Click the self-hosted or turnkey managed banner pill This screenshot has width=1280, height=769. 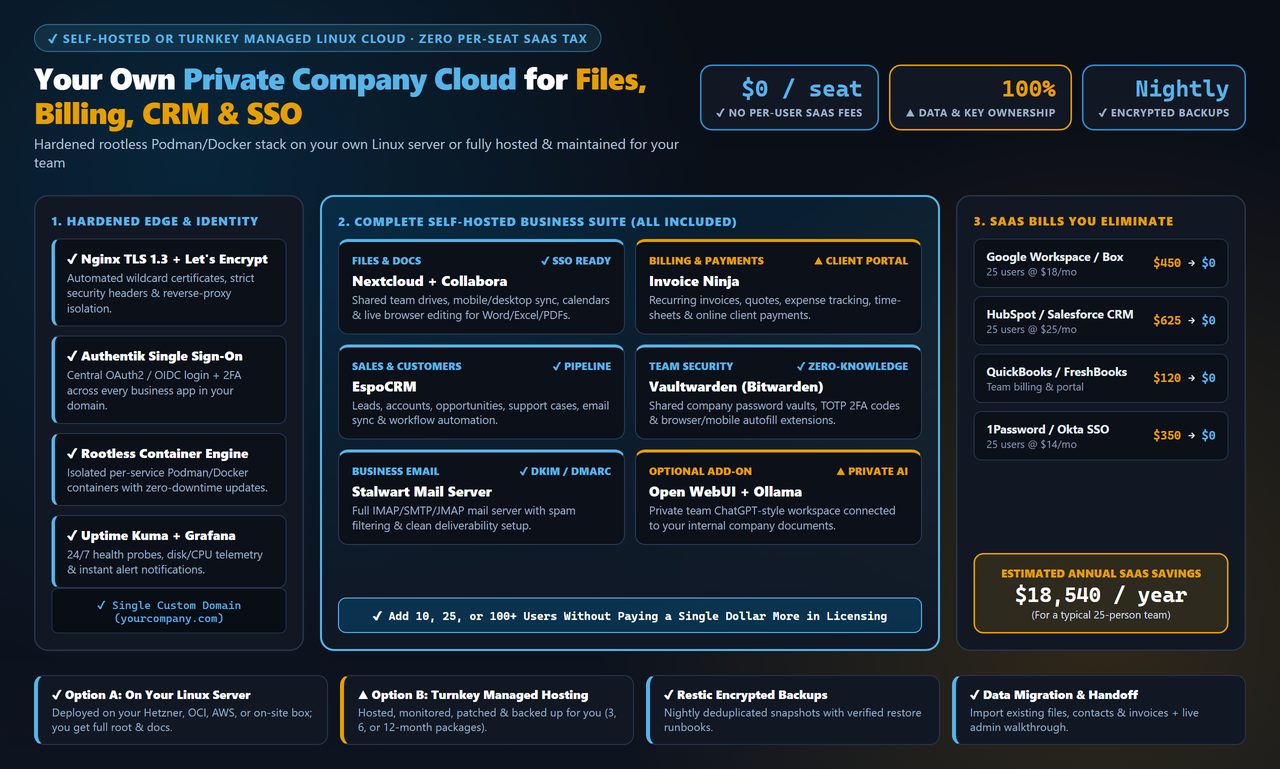pos(317,38)
